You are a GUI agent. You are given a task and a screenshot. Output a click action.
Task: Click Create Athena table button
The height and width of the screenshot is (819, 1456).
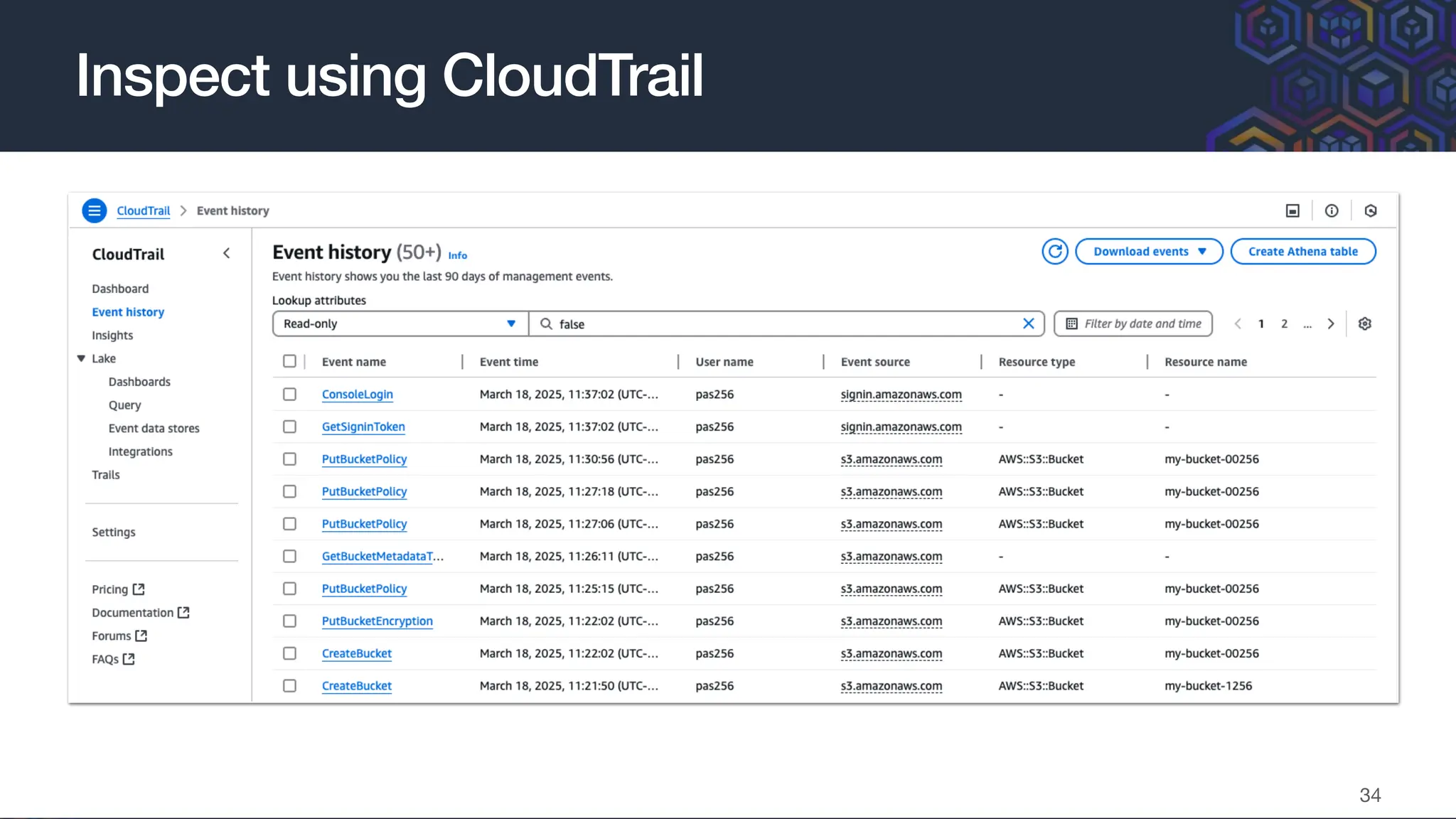click(x=1303, y=251)
